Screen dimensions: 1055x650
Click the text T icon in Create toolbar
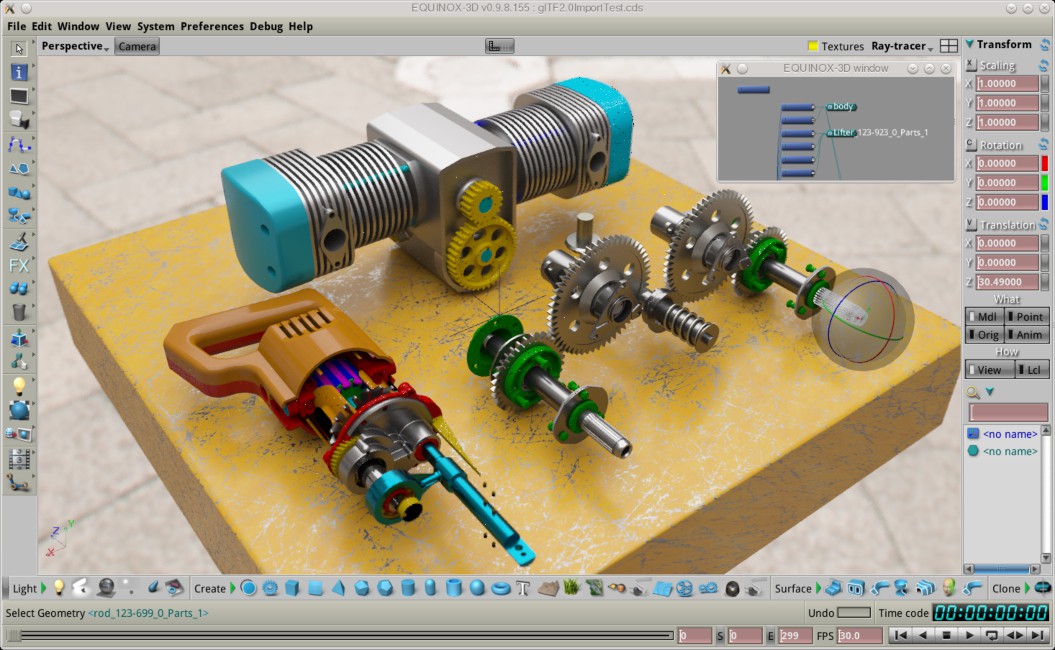point(522,588)
